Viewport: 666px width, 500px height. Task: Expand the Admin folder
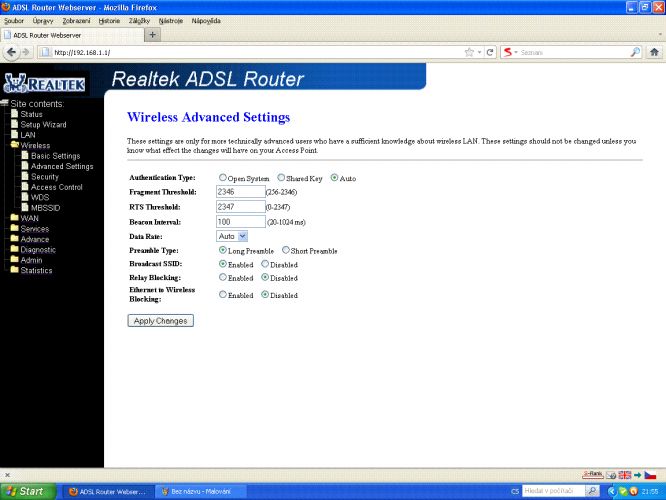pyautogui.click(x=14, y=259)
